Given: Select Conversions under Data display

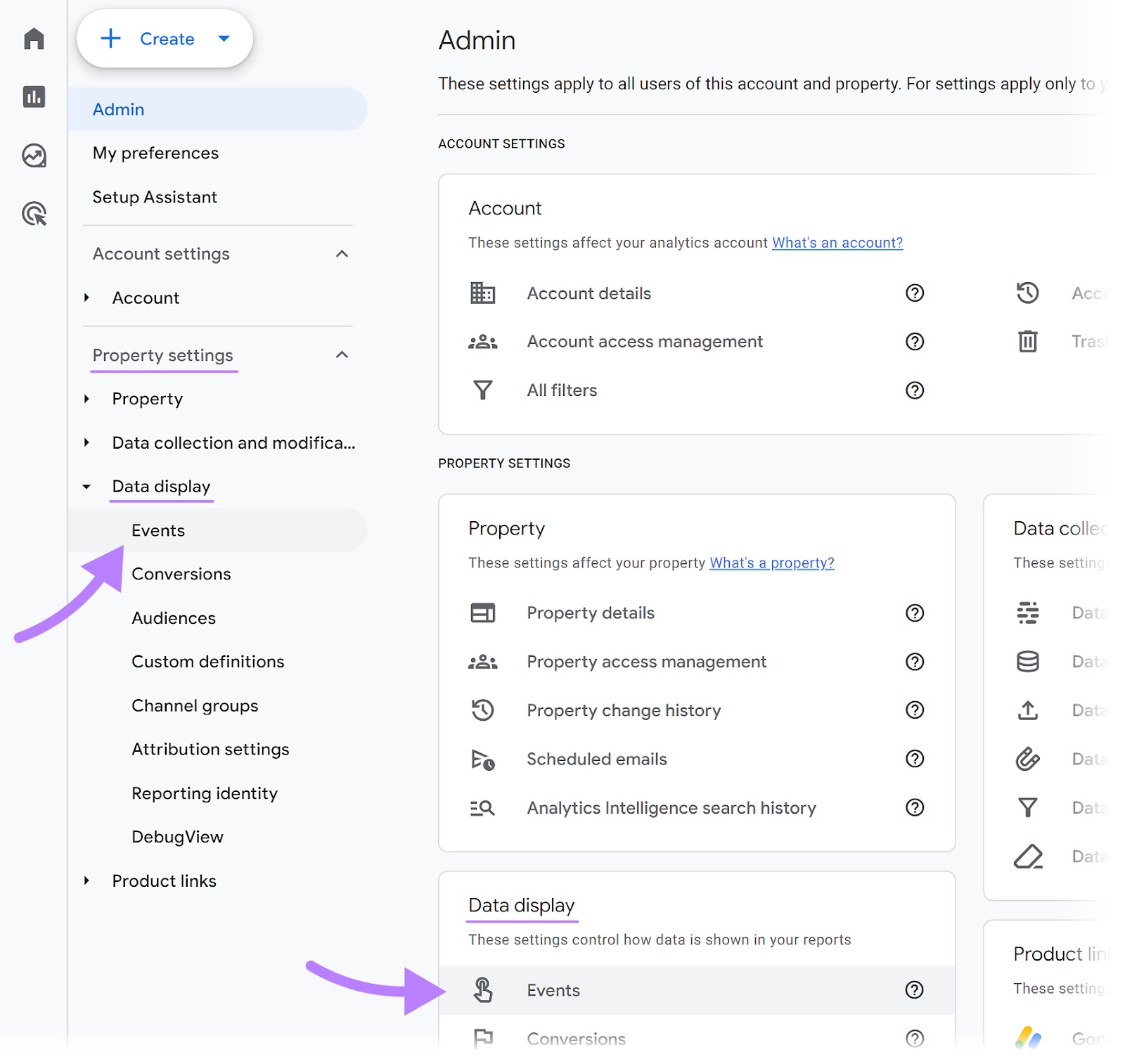Looking at the screenshot, I should tap(181, 574).
